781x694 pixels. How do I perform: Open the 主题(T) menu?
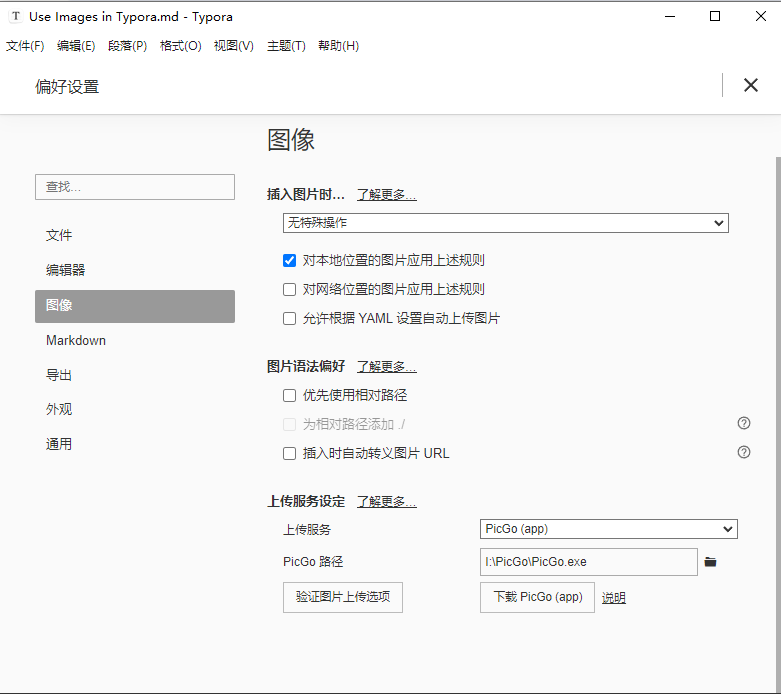[286, 46]
